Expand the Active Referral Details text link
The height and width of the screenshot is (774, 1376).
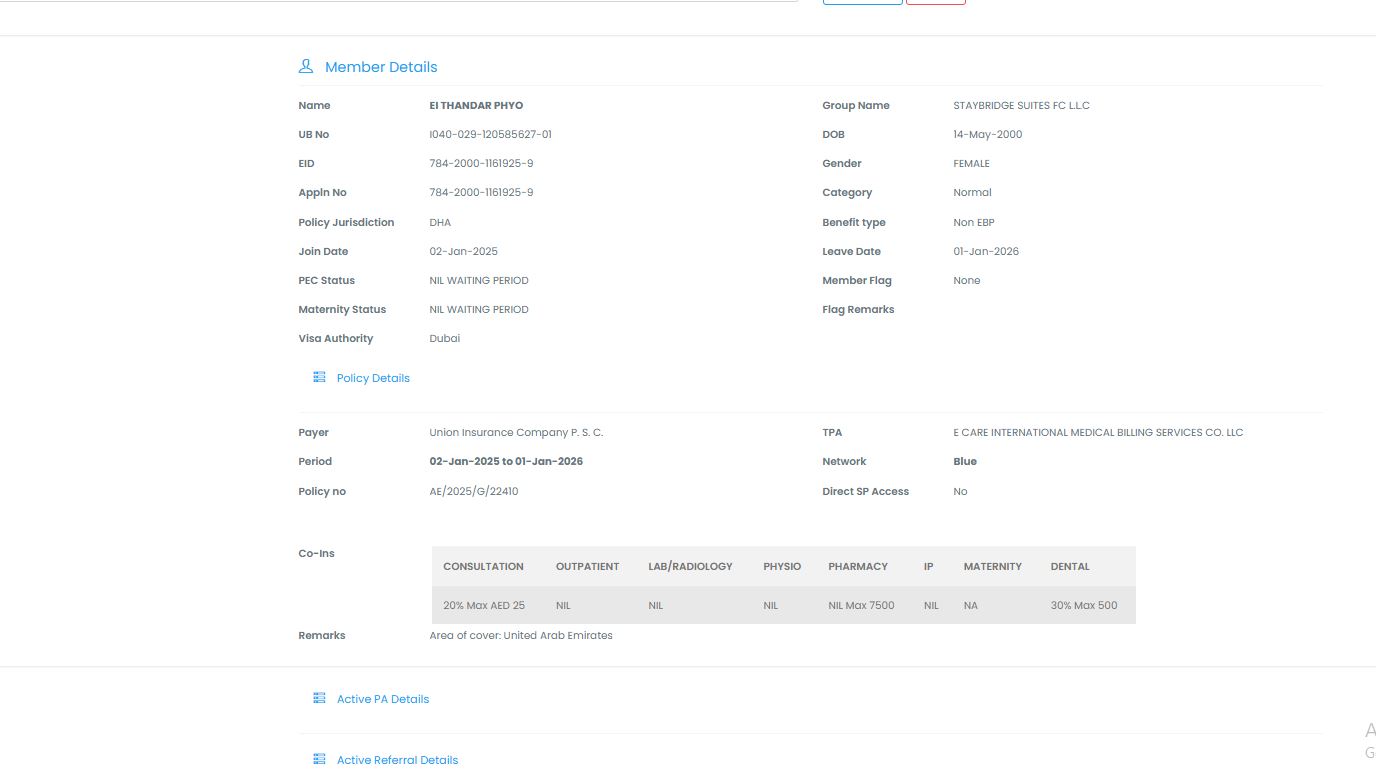coord(397,760)
